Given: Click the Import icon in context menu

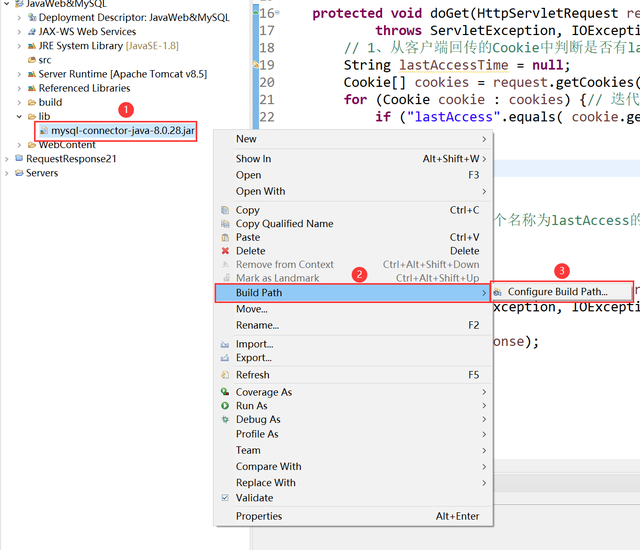Looking at the screenshot, I should [x=225, y=344].
